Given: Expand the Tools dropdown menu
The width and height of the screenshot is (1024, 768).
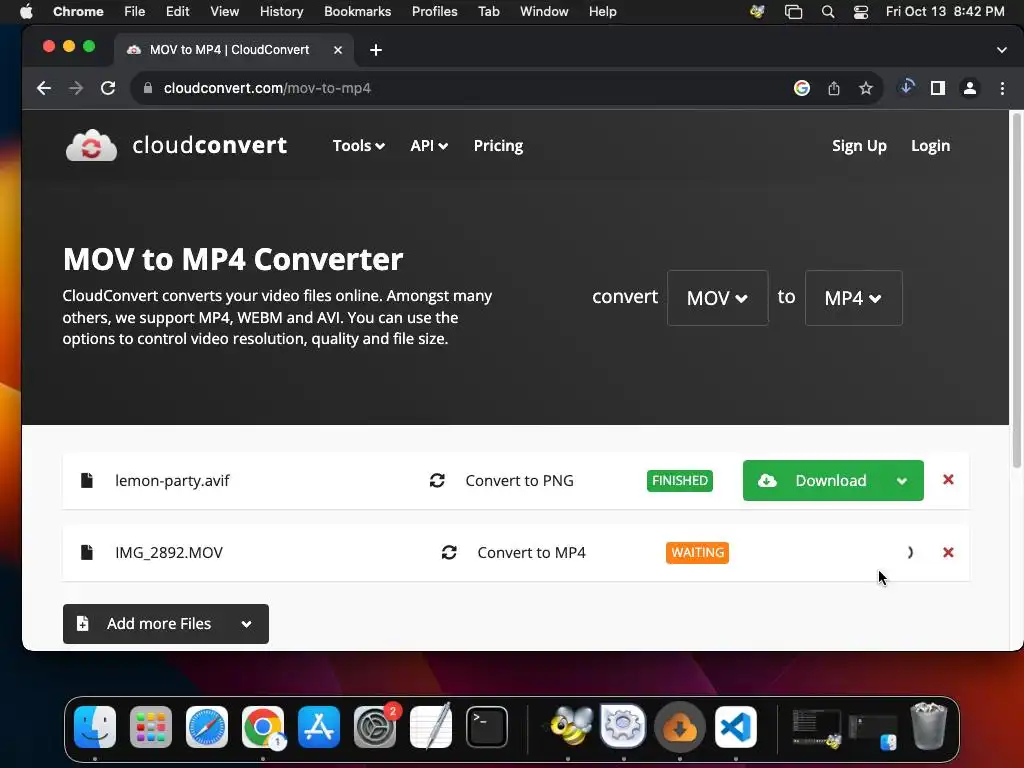Looking at the screenshot, I should tap(359, 146).
